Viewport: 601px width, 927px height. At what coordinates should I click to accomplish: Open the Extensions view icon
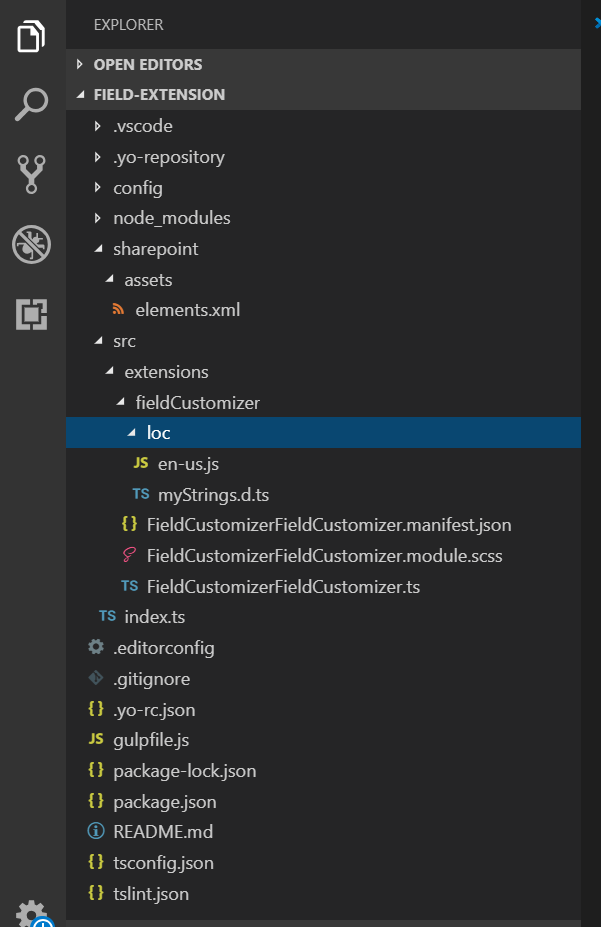point(31,314)
